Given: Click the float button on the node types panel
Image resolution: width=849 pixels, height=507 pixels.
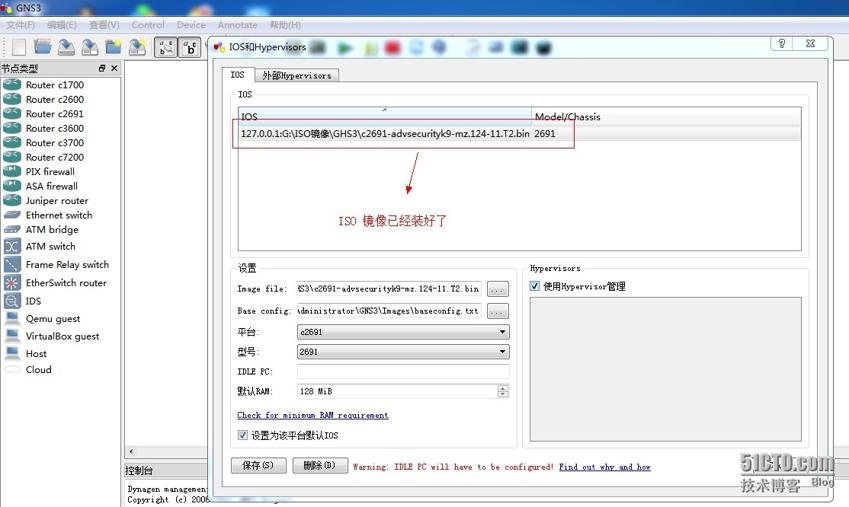Looking at the screenshot, I should (102, 68).
